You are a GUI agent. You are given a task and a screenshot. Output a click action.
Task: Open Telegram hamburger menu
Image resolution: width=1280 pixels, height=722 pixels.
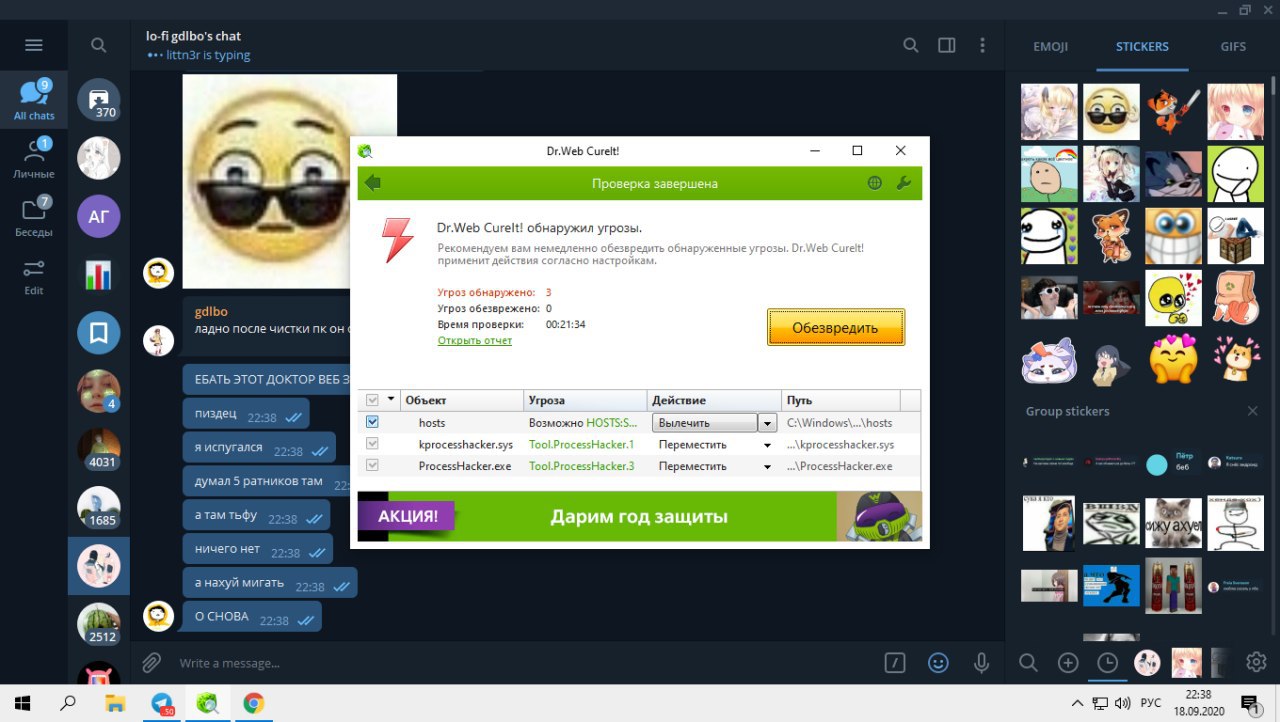(34, 45)
